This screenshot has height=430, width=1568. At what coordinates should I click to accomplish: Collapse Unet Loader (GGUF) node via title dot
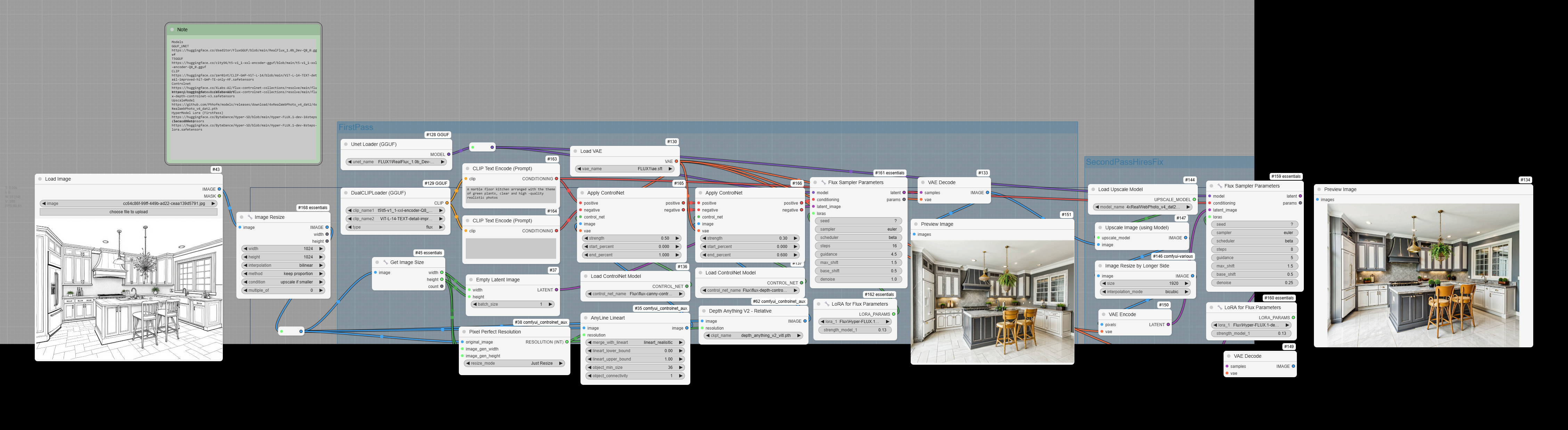[x=346, y=144]
